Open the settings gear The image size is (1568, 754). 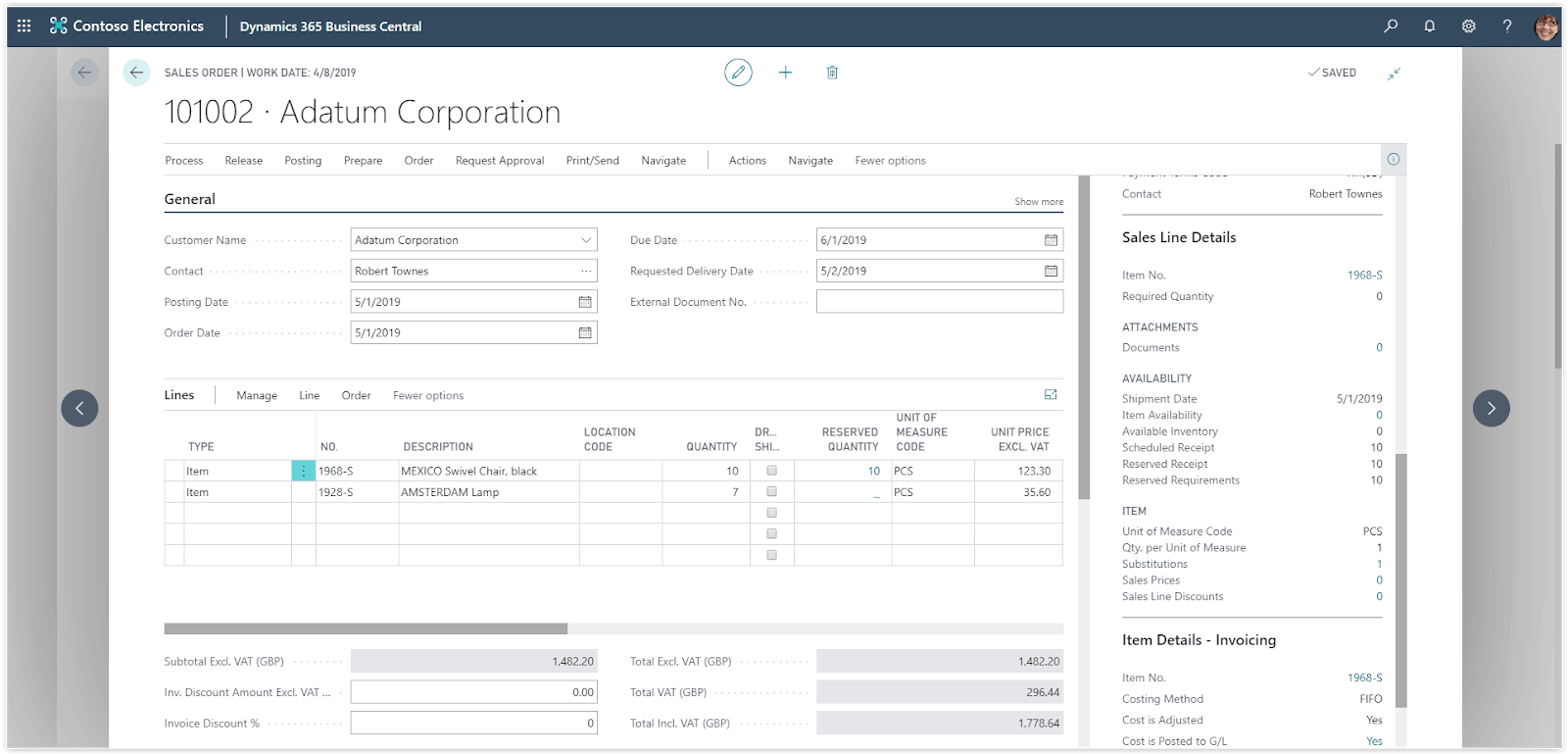1468,26
